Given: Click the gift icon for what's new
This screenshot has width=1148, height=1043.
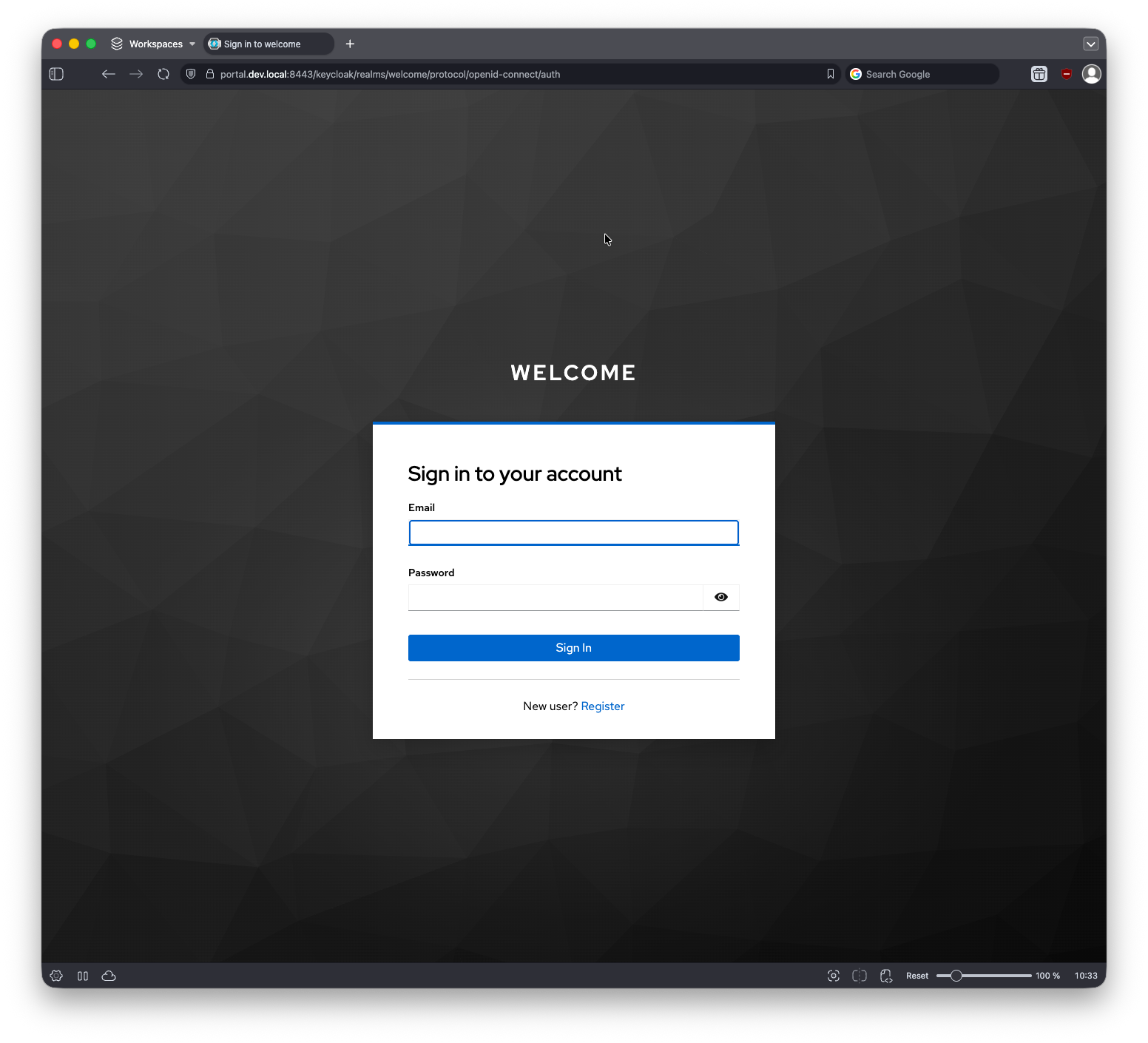Looking at the screenshot, I should coord(1039,74).
